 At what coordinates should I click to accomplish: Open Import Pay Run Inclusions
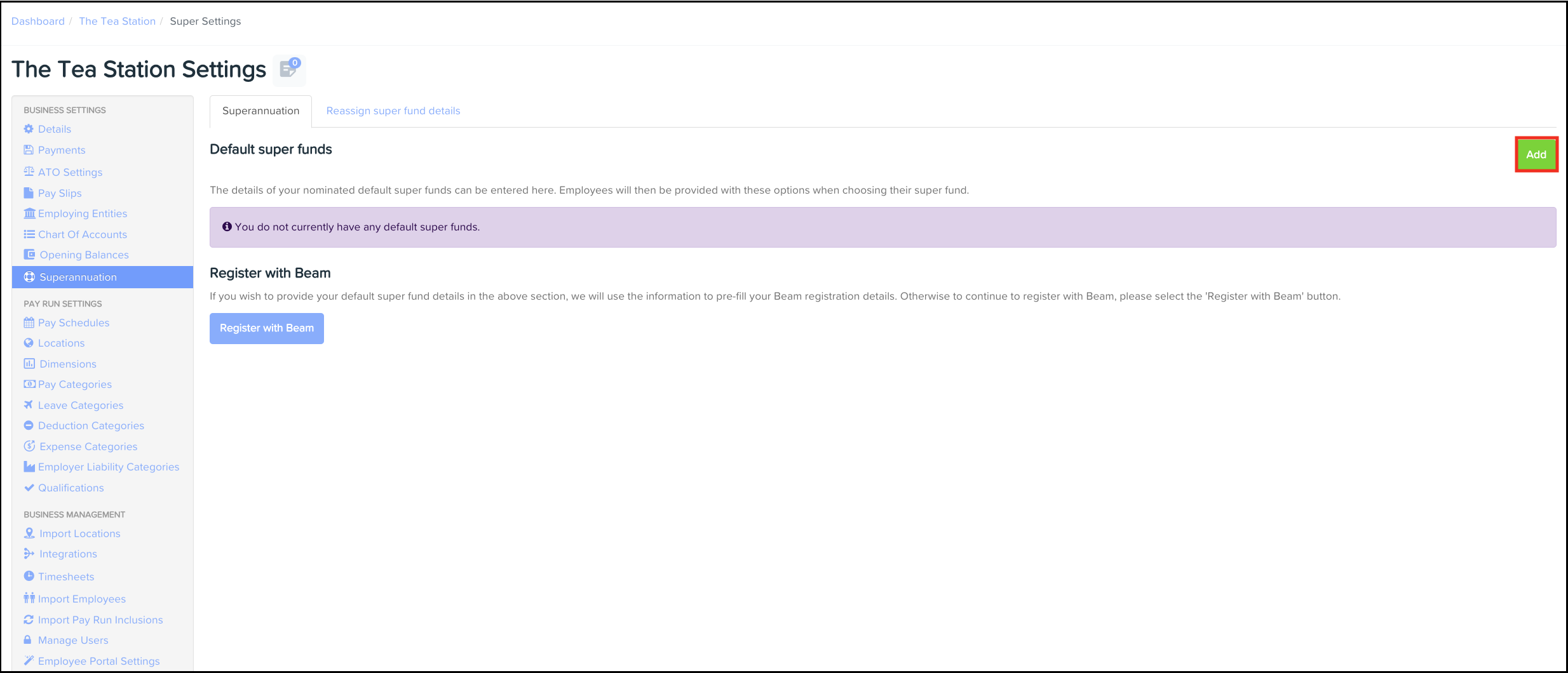(x=100, y=620)
